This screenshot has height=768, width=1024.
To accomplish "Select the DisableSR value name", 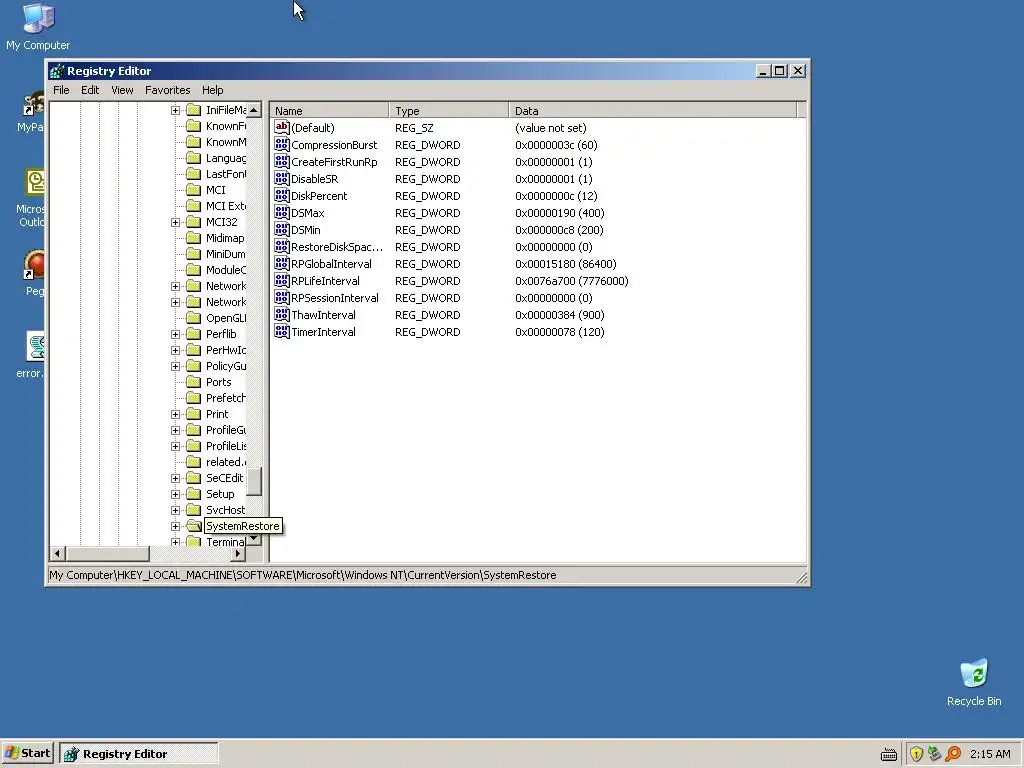I will (x=314, y=179).
